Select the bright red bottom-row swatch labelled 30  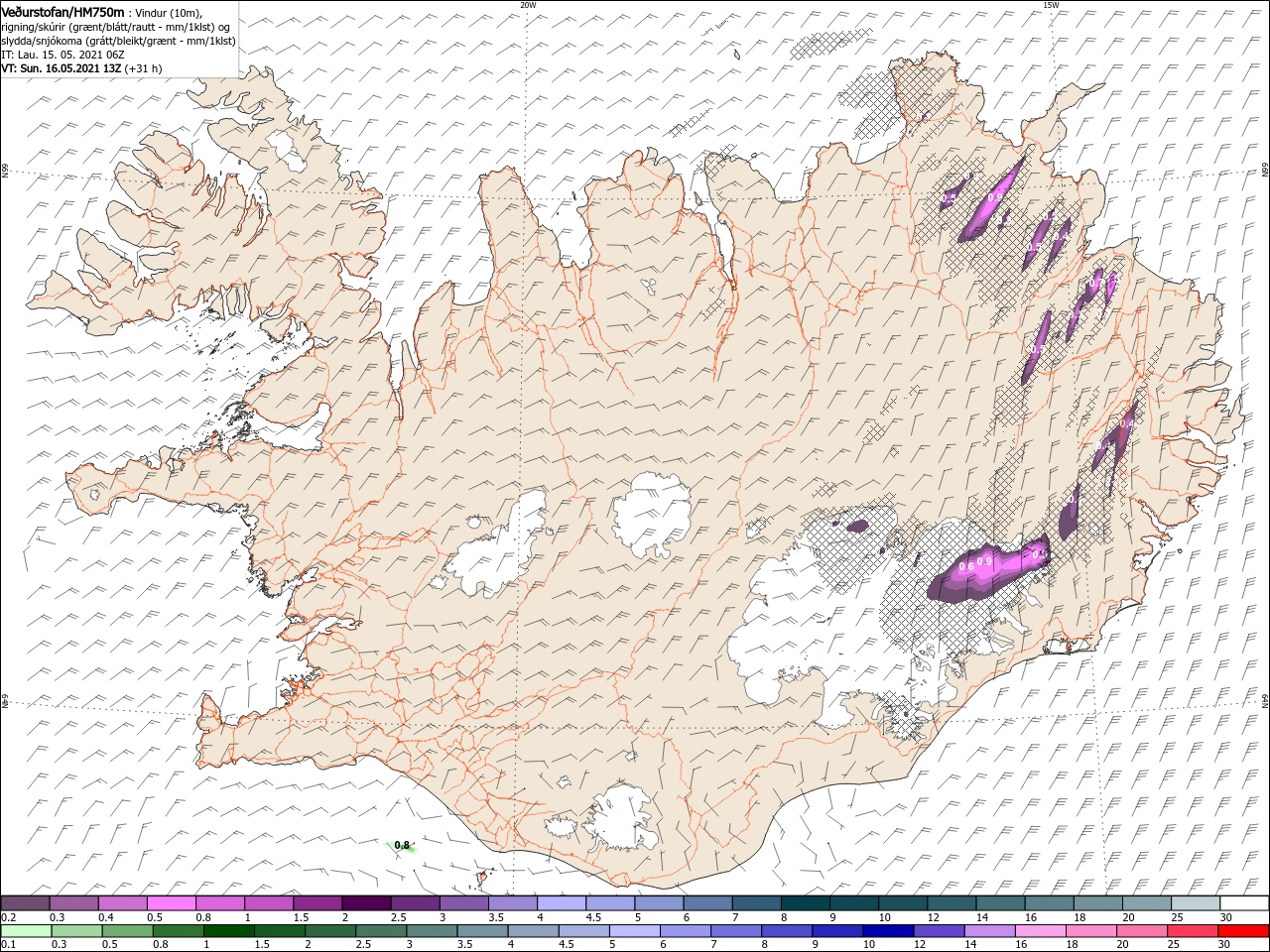(x=1244, y=931)
